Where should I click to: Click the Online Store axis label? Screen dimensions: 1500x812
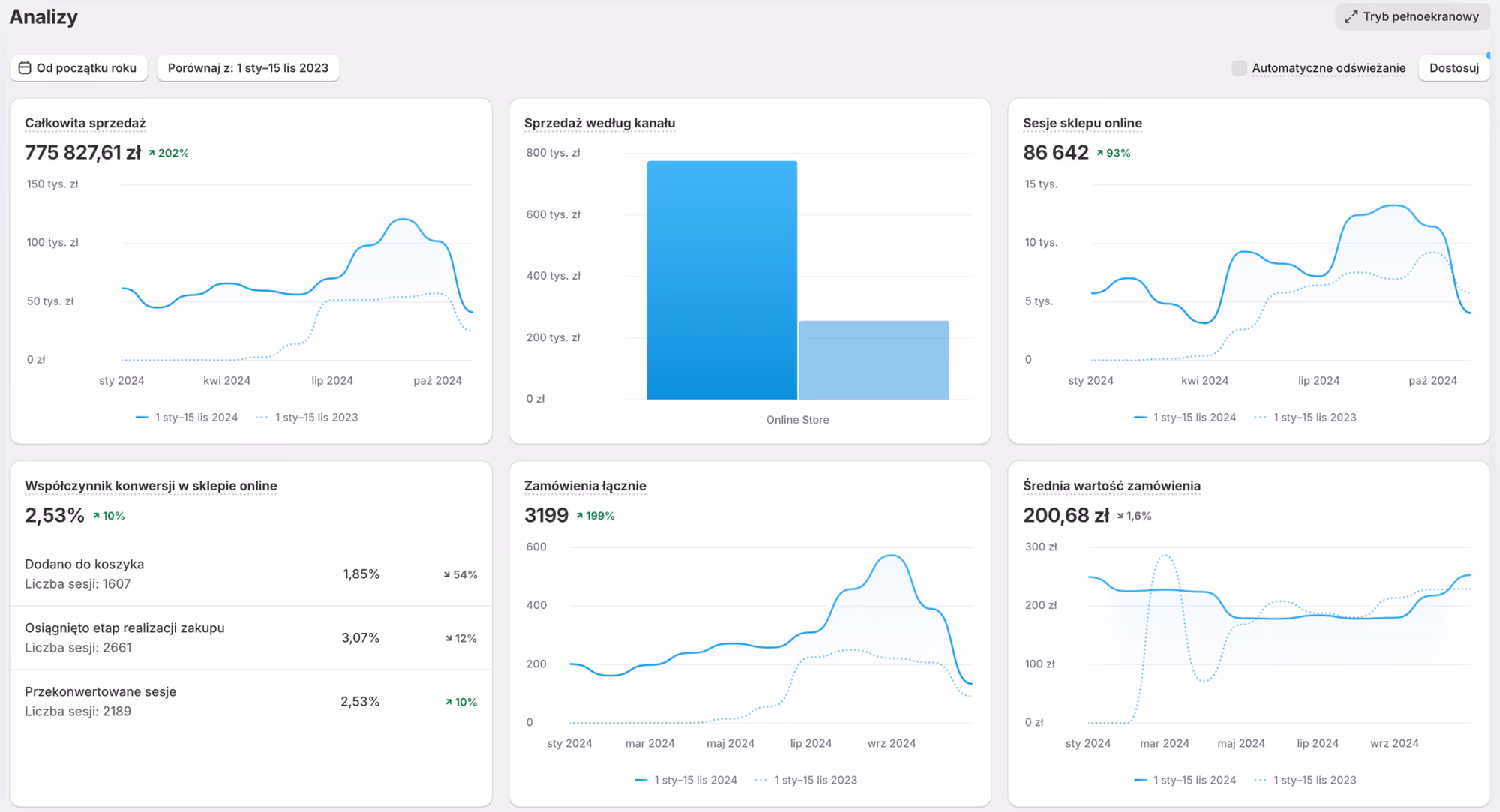(797, 420)
